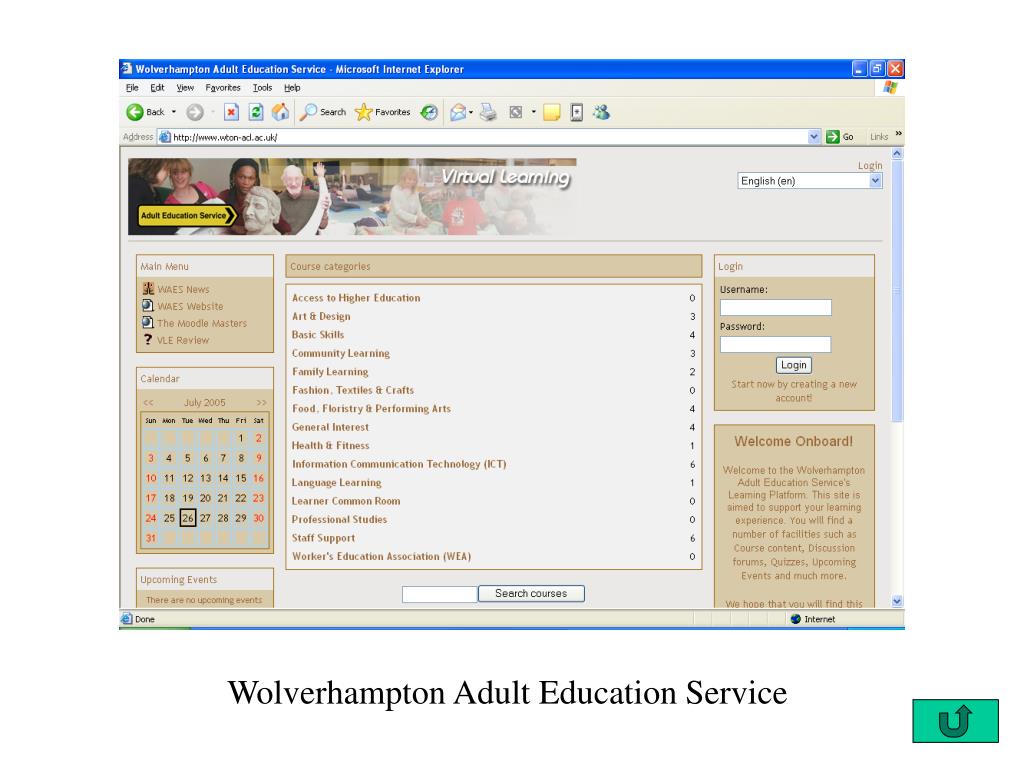Viewport: 1024px width, 768px height.
Task: Open the Help menu
Action: 292,88
